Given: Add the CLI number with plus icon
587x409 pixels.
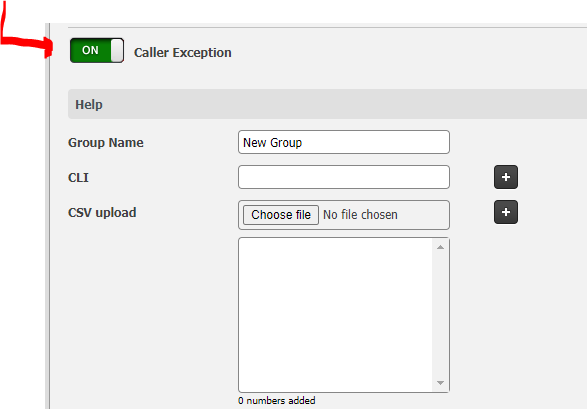Looking at the screenshot, I should 506,177.
